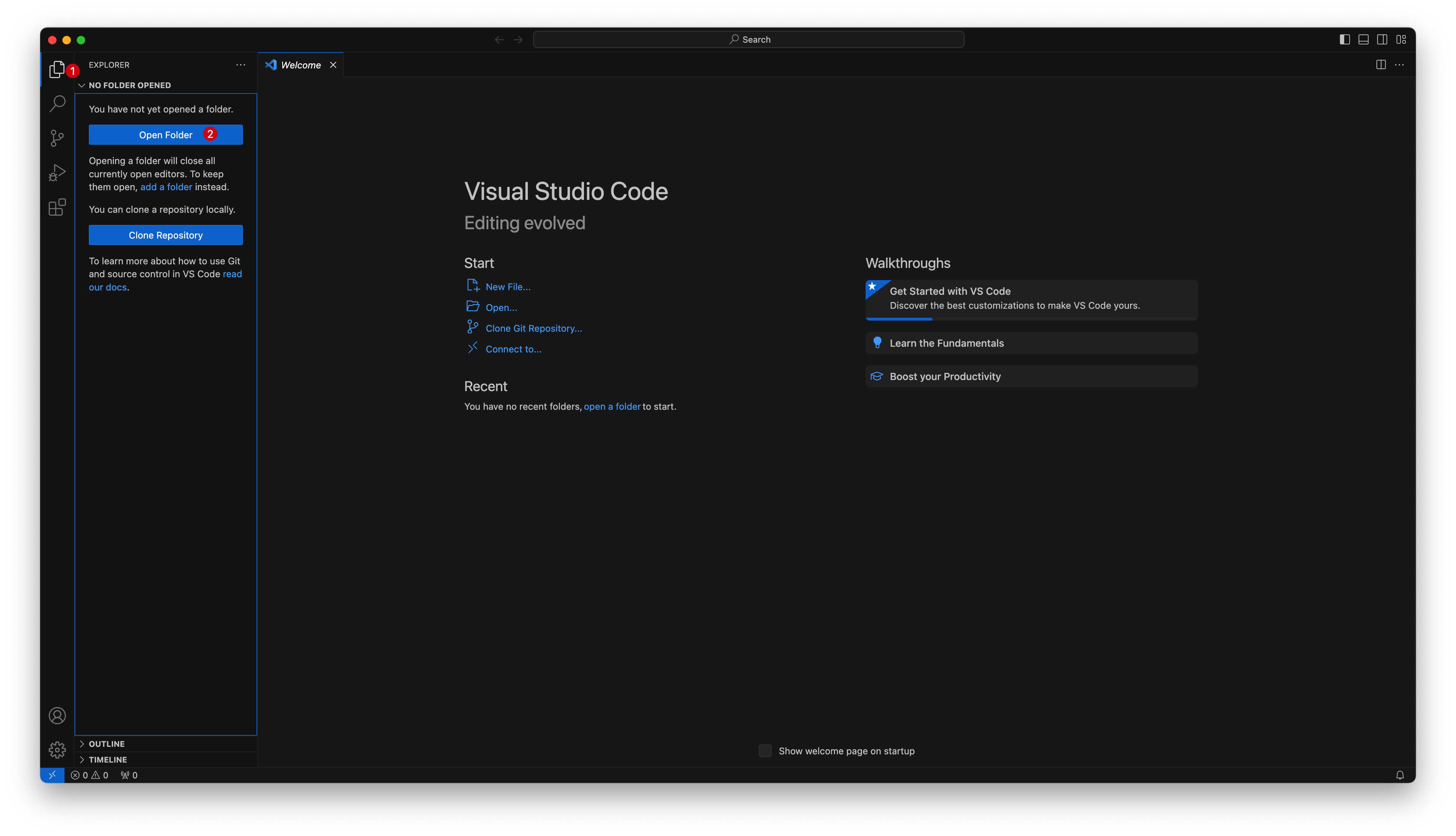This screenshot has width=1456, height=836.
Task: Select the VS Code icon in title bar
Action: tap(270, 64)
